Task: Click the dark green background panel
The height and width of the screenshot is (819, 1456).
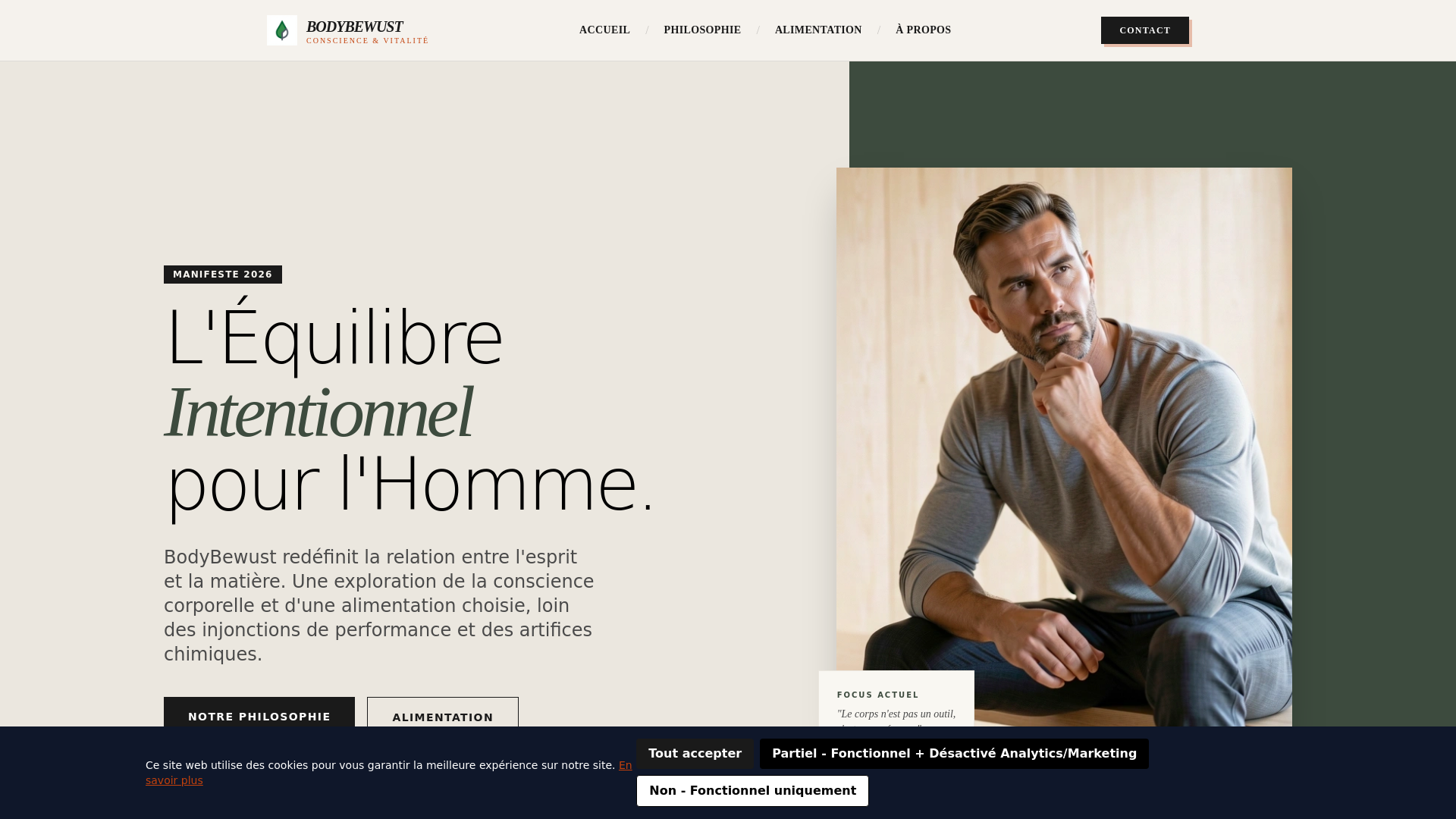Action: [x=1373, y=379]
